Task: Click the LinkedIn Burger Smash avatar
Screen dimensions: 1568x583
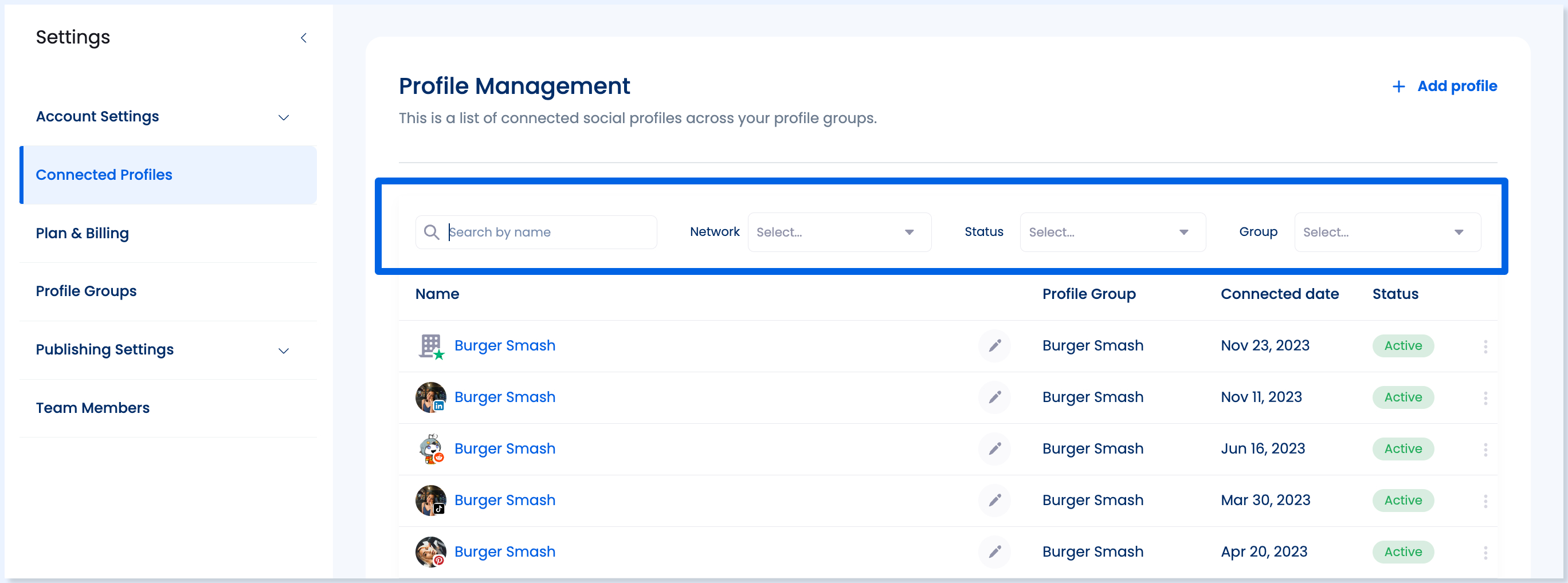Action: pos(431,397)
